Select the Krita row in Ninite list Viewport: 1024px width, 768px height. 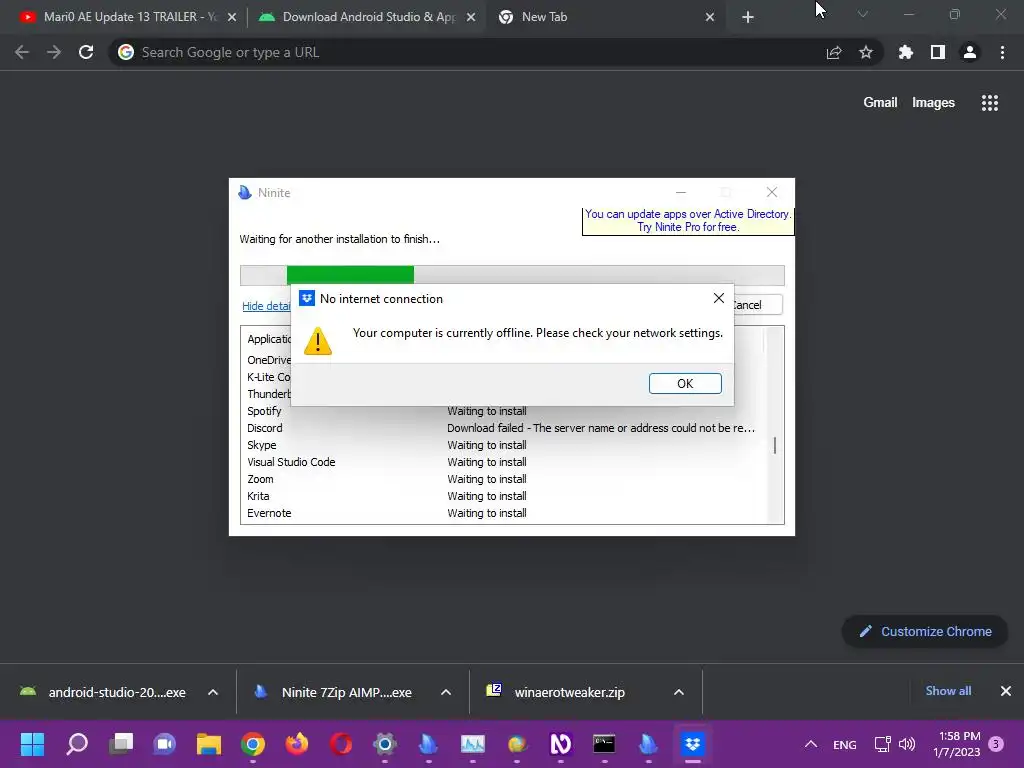pyautogui.click(x=503, y=496)
